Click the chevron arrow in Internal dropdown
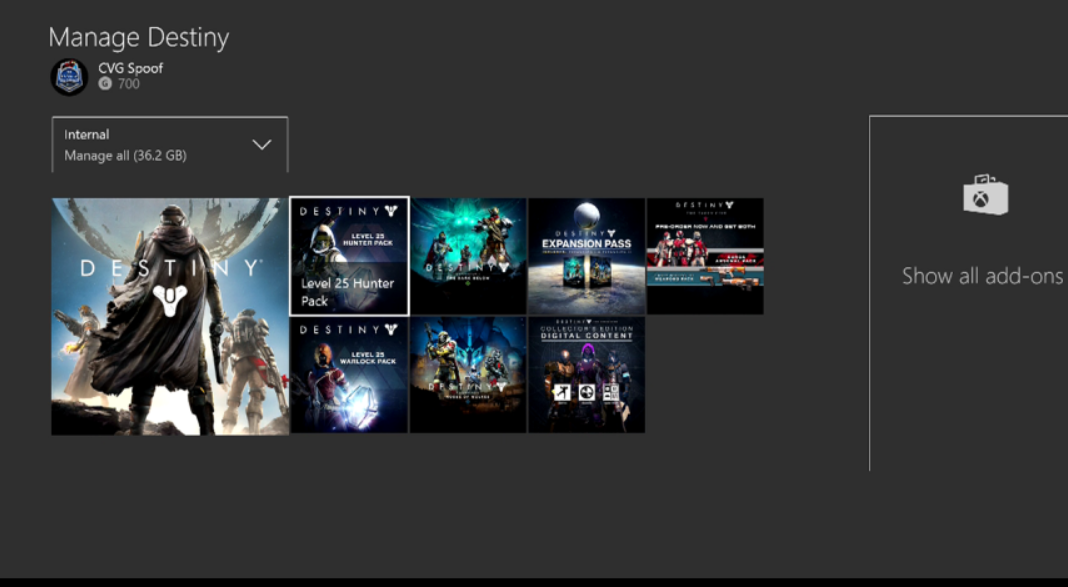Image resolution: width=1068 pixels, height=587 pixels. (262, 144)
